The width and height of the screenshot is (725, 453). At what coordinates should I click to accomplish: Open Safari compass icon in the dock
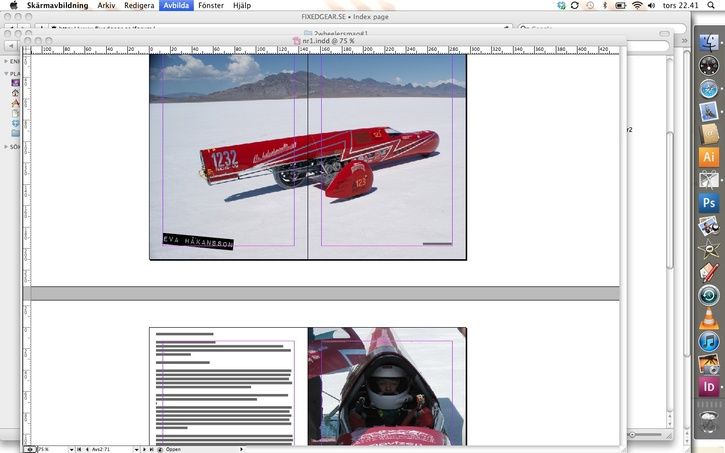tap(709, 88)
